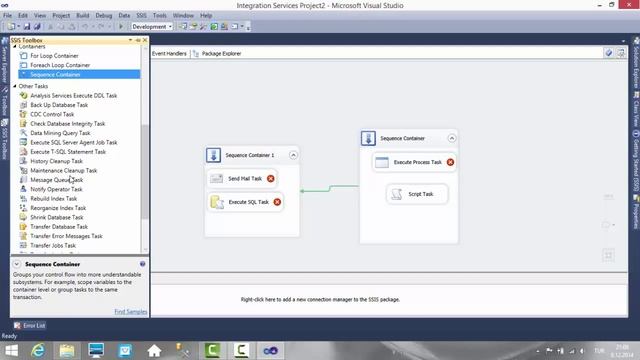Viewport: 640px width, 360px height.
Task: Open the File menu
Action: click(x=7, y=16)
